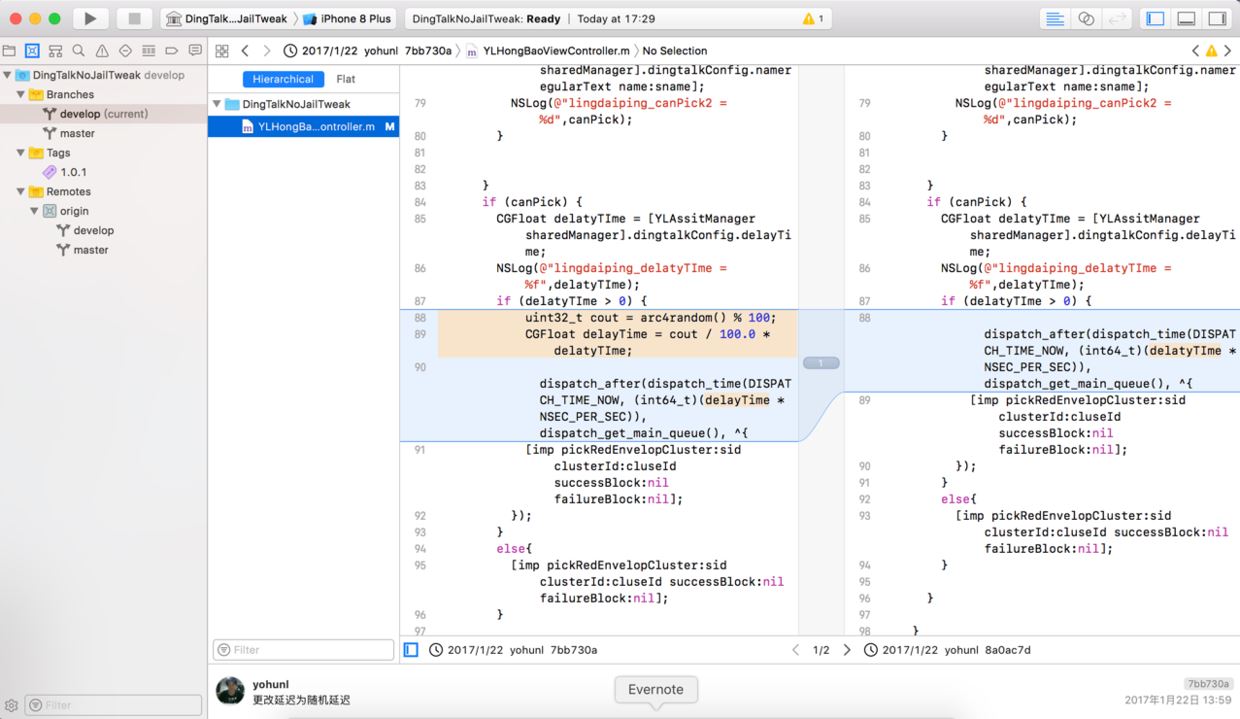
Task: Show the Standard editor
Action: pos(1054,18)
